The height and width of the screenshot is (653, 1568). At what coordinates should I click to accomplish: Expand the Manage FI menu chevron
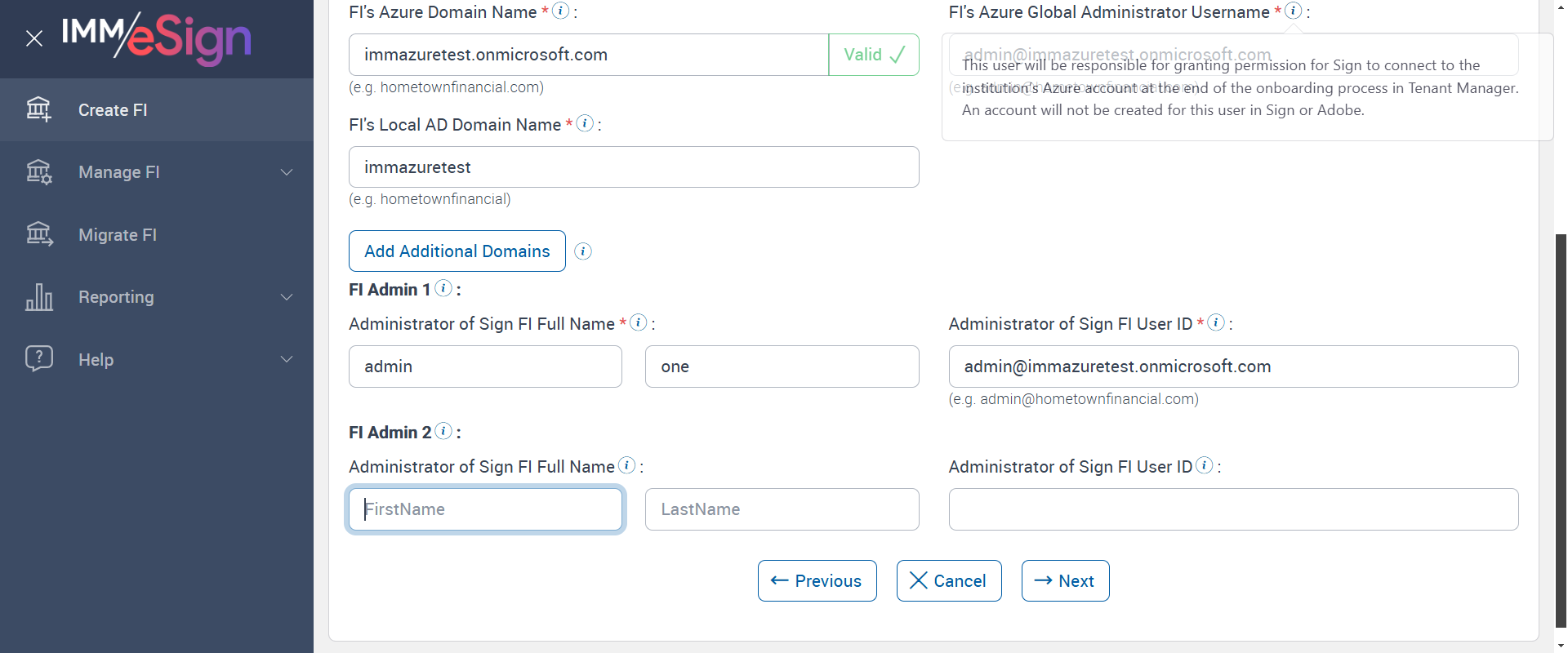(287, 172)
